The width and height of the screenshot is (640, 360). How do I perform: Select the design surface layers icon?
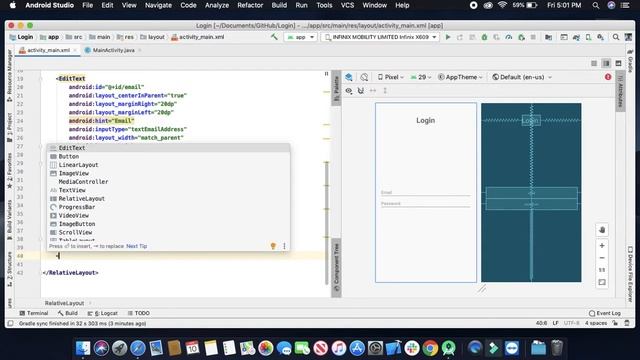pyautogui.click(x=349, y=77)
